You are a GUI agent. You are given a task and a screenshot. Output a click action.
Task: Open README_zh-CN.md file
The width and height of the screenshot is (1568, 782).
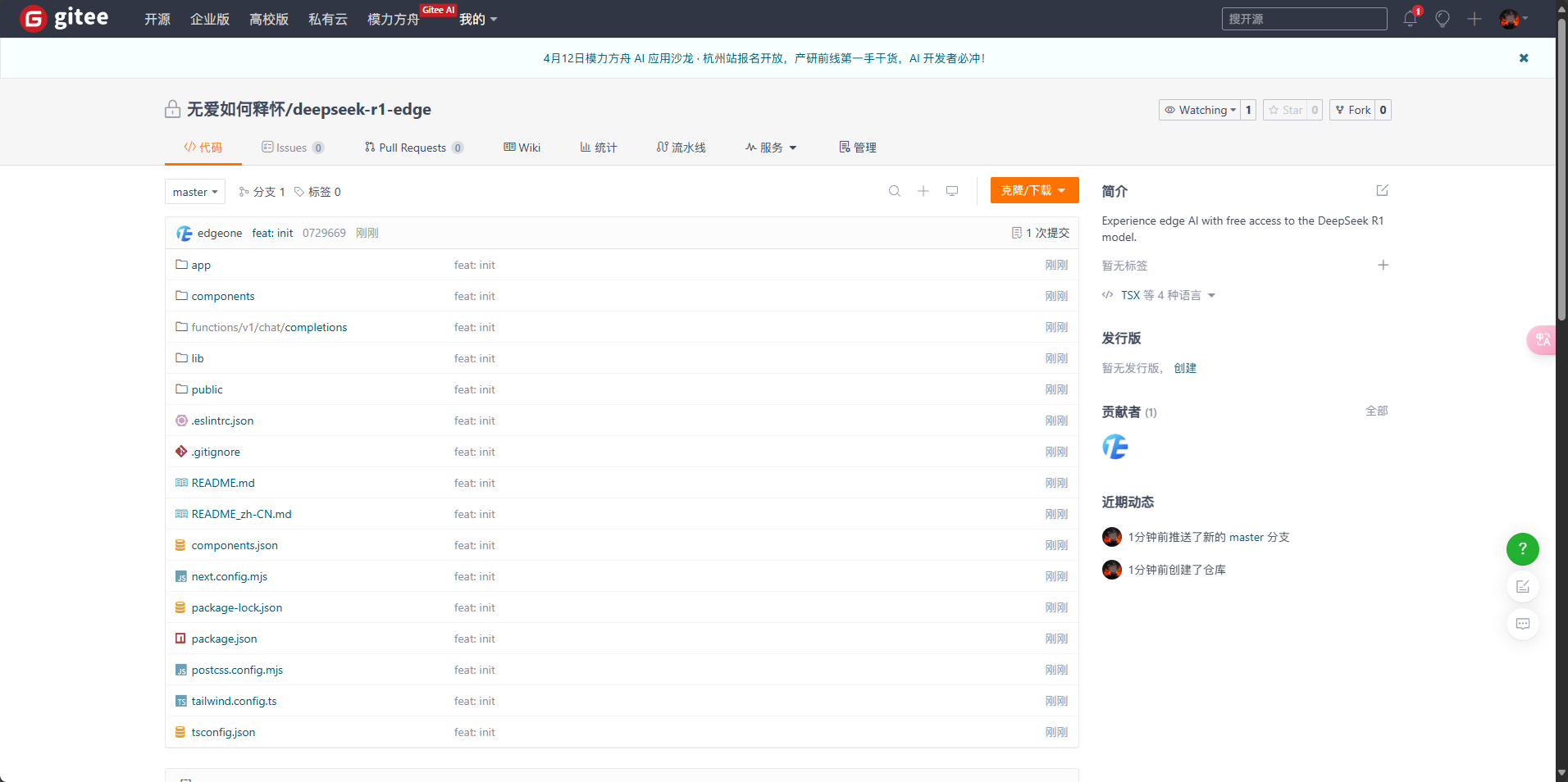(241, 514)
